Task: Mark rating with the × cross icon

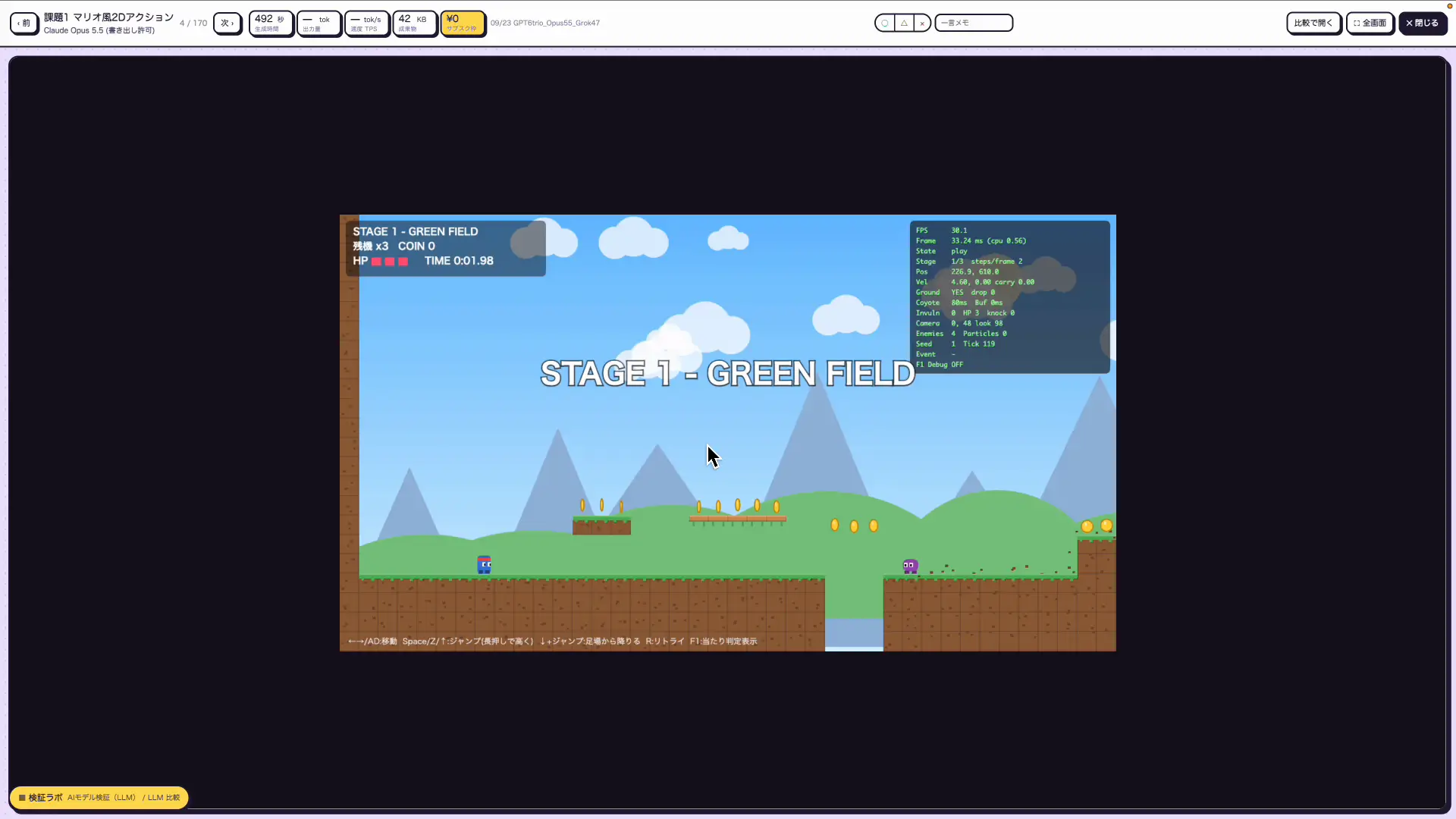Action: [922, 23]
